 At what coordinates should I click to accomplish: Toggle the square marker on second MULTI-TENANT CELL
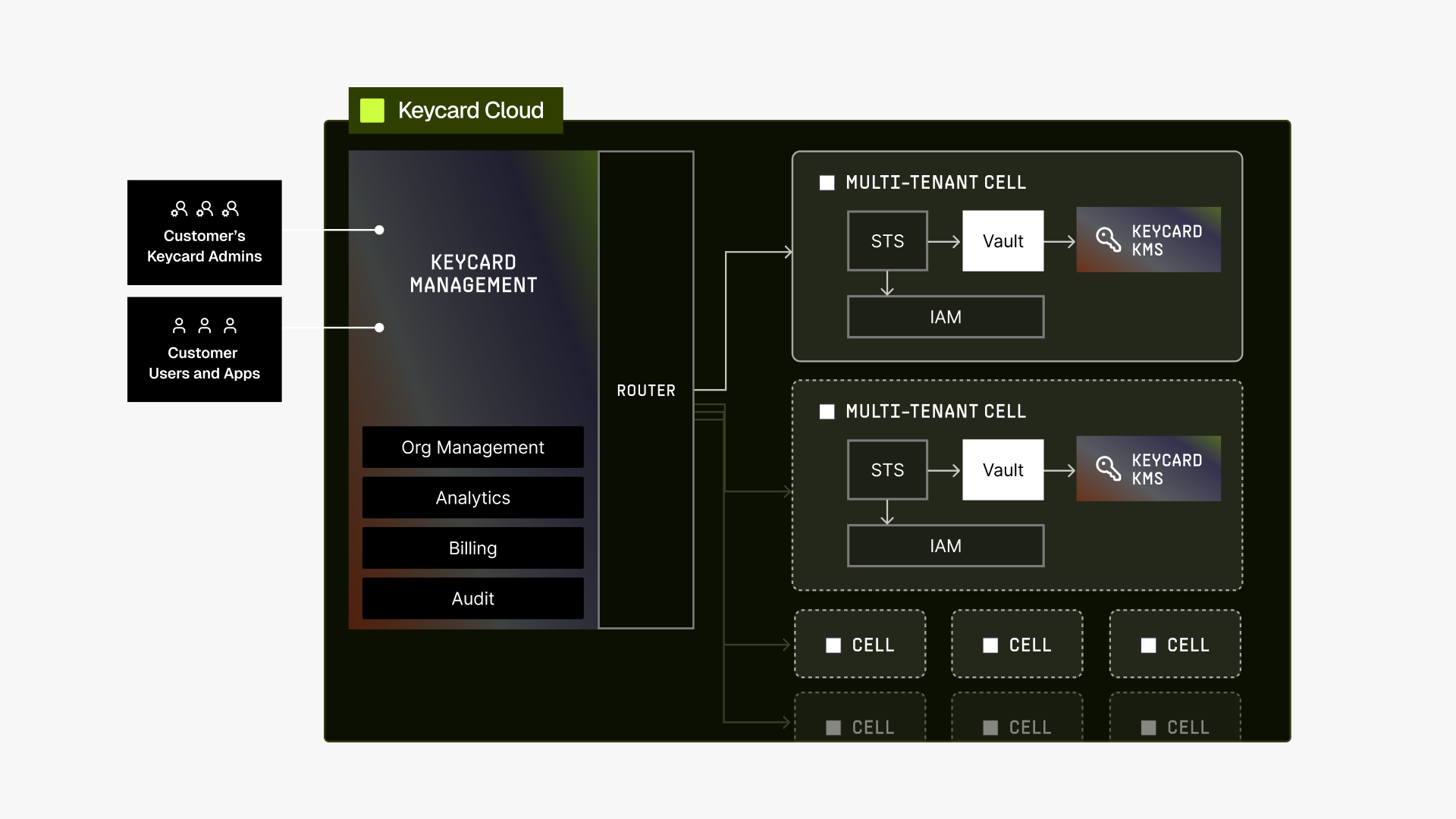pos(828,411)
